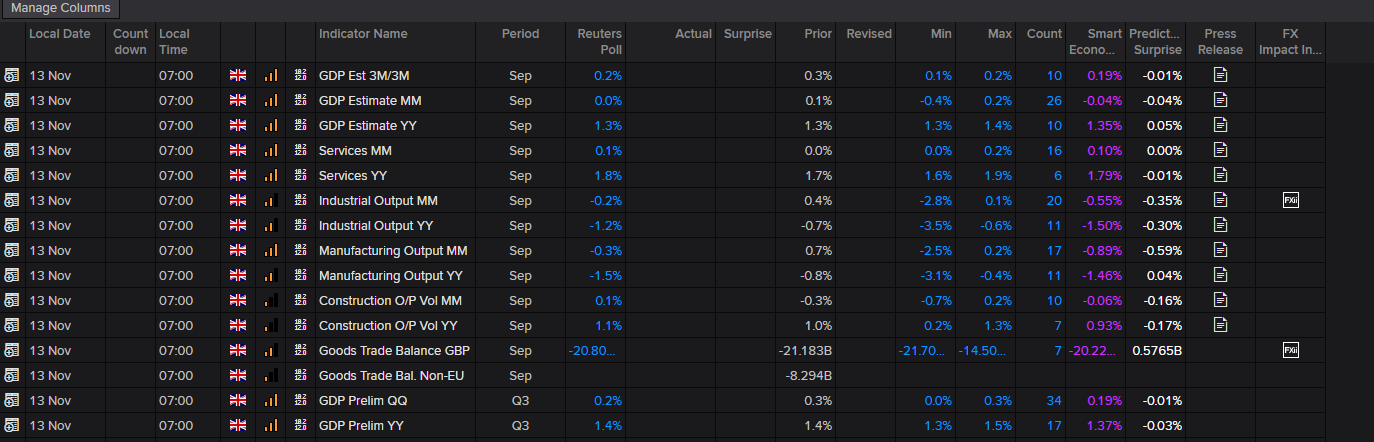Viewport: 1374px width, 442px height.
Task: Open the Goods Trade Bal. Non-EU indicator
Action: pos(391,375)
